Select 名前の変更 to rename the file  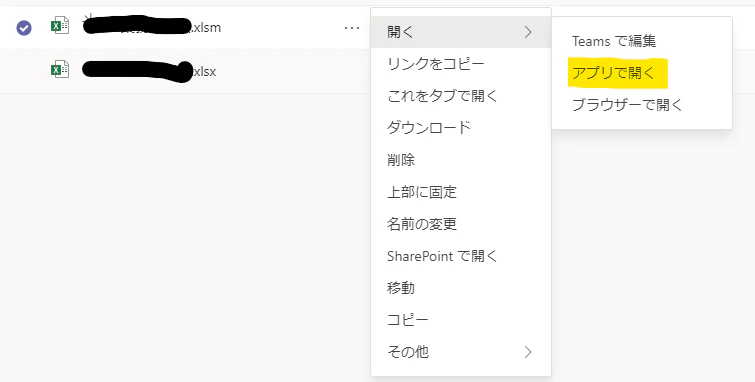pos(461,224)
